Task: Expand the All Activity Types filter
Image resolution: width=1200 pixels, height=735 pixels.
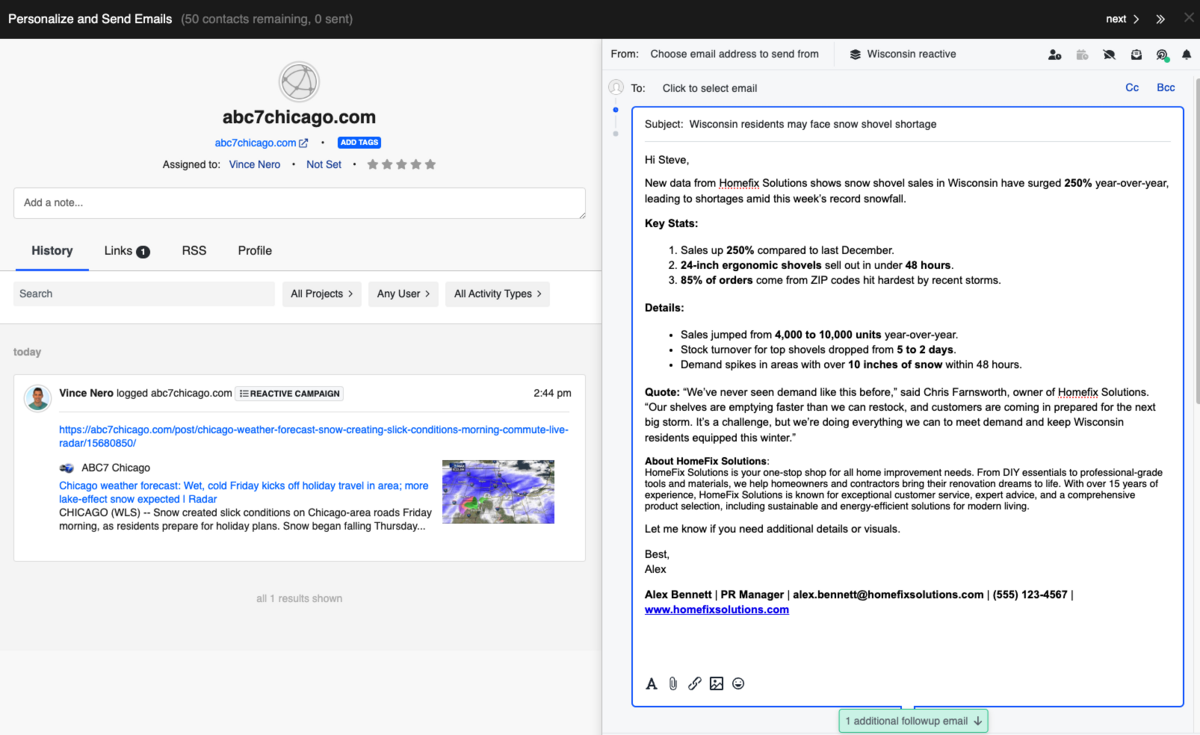Action: 497,294
